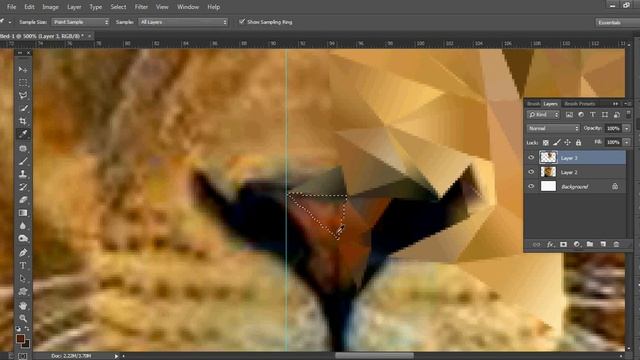The width and height of the screenshot is (640, 360).
Task: Select the Clone Stamp tool
Action: click(x=23, y=174)
